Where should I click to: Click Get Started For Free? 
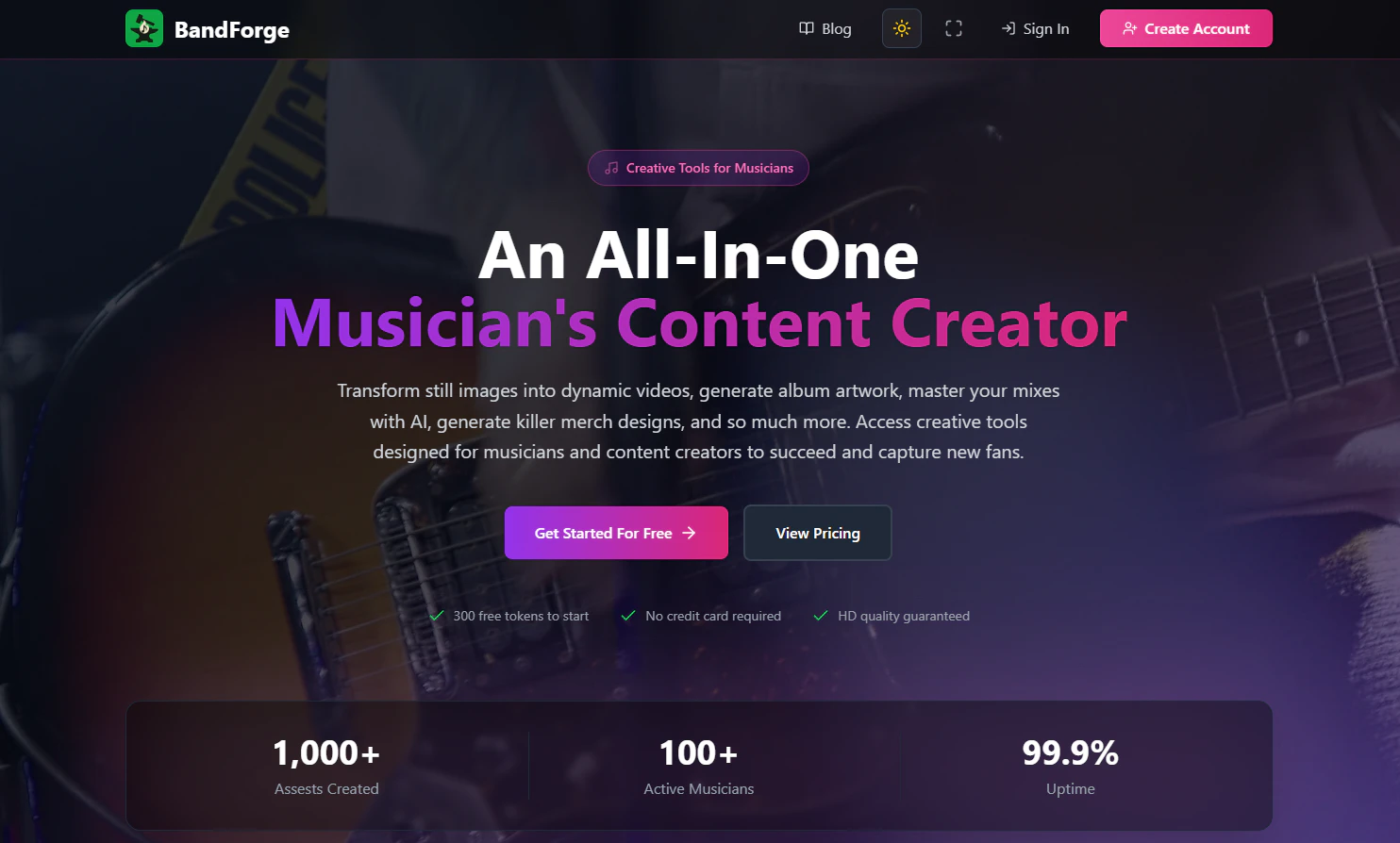point(616,533)
